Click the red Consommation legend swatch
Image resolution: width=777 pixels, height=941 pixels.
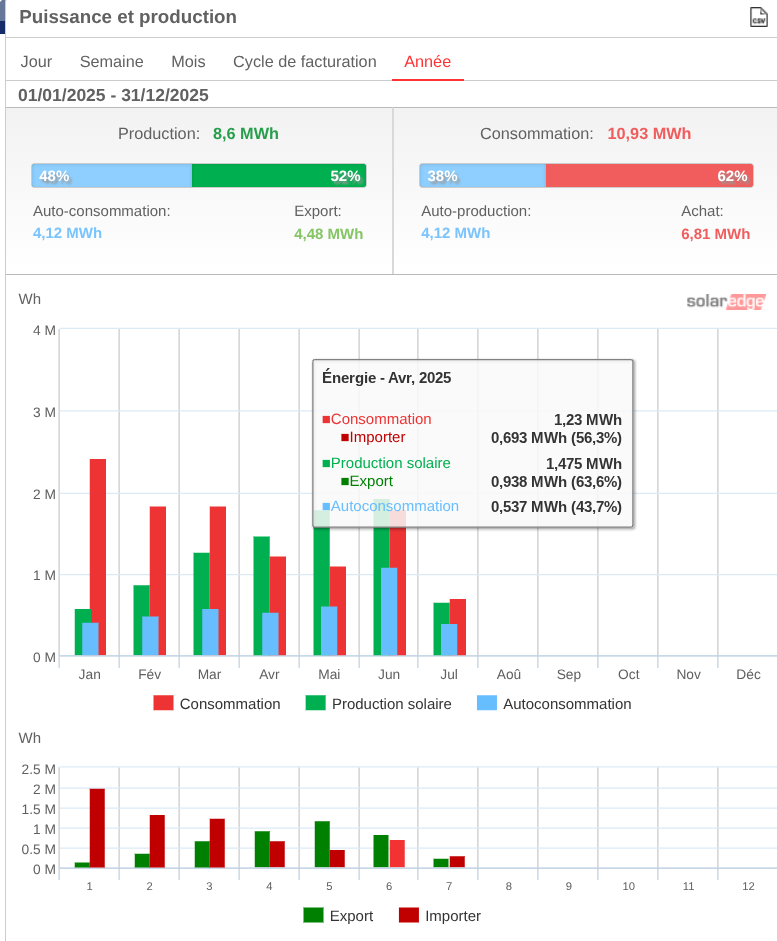coord(163,703)
